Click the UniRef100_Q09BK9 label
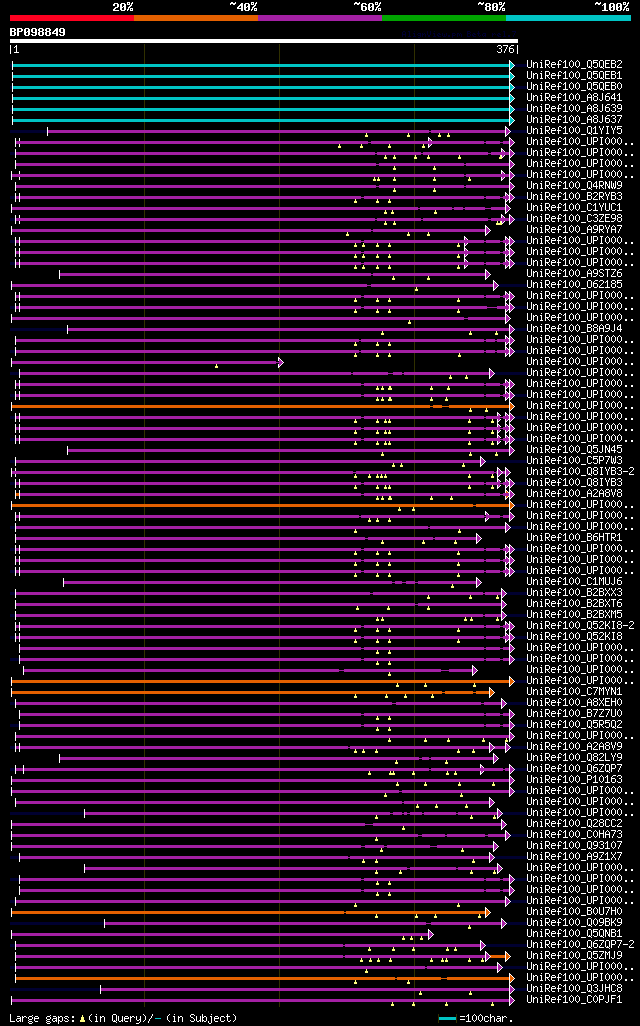Image resolution: width=640 pixels, height=1026 pixels. tap(574, 922)
